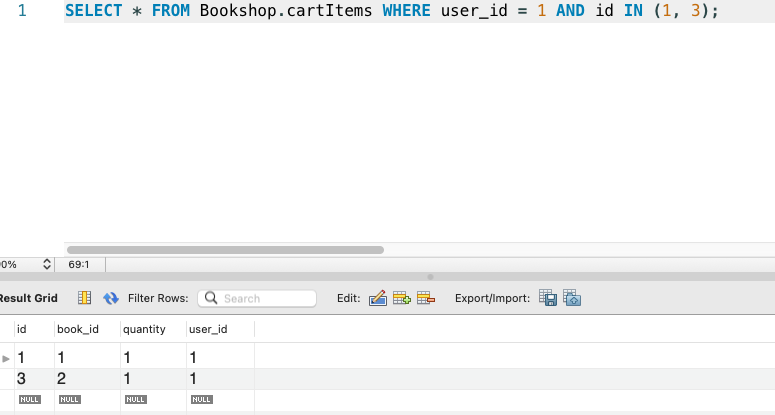Click the Filter Rows search field
This screenshot has width=775, height=415.
coord(257,298)
